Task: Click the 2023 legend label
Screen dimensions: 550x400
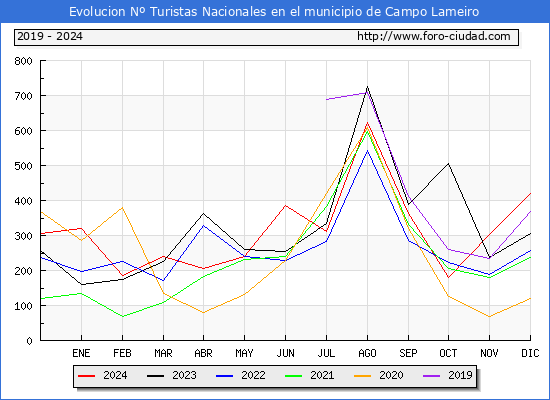Action: pos(184,375)
